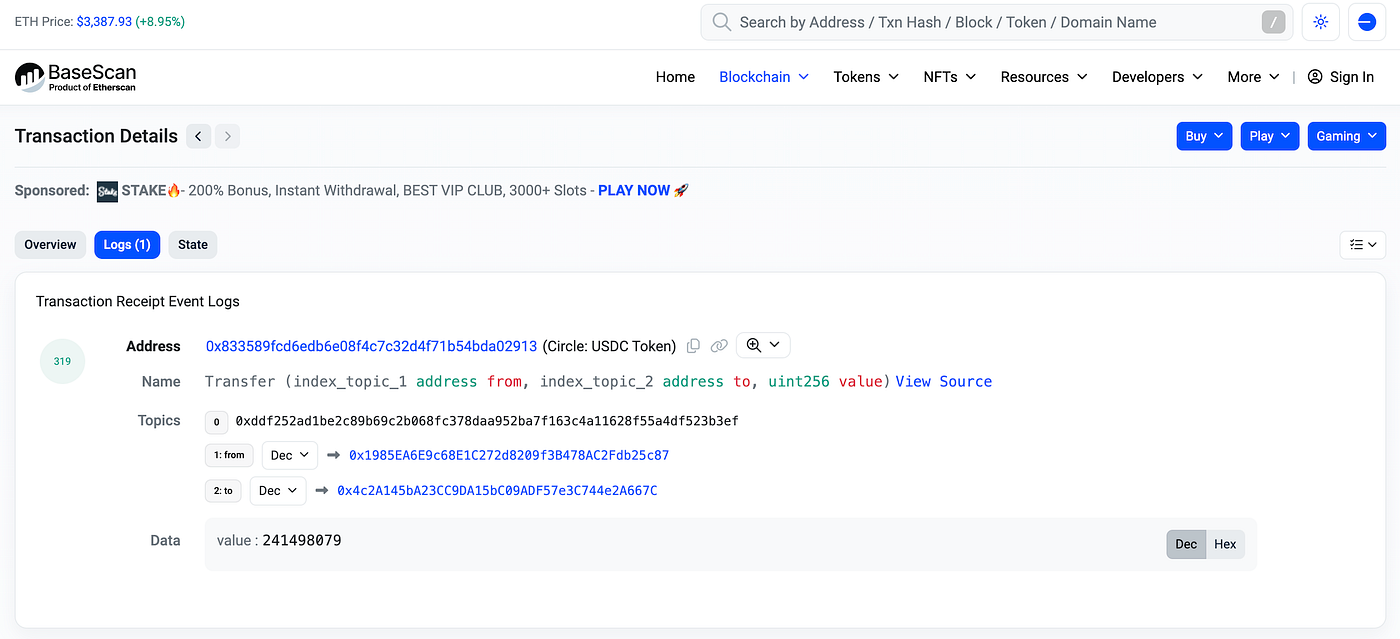The height and width of the screenshot is (639, 1400).
Task: Open the NFTs dropdown menu
Action: [950, 77]
